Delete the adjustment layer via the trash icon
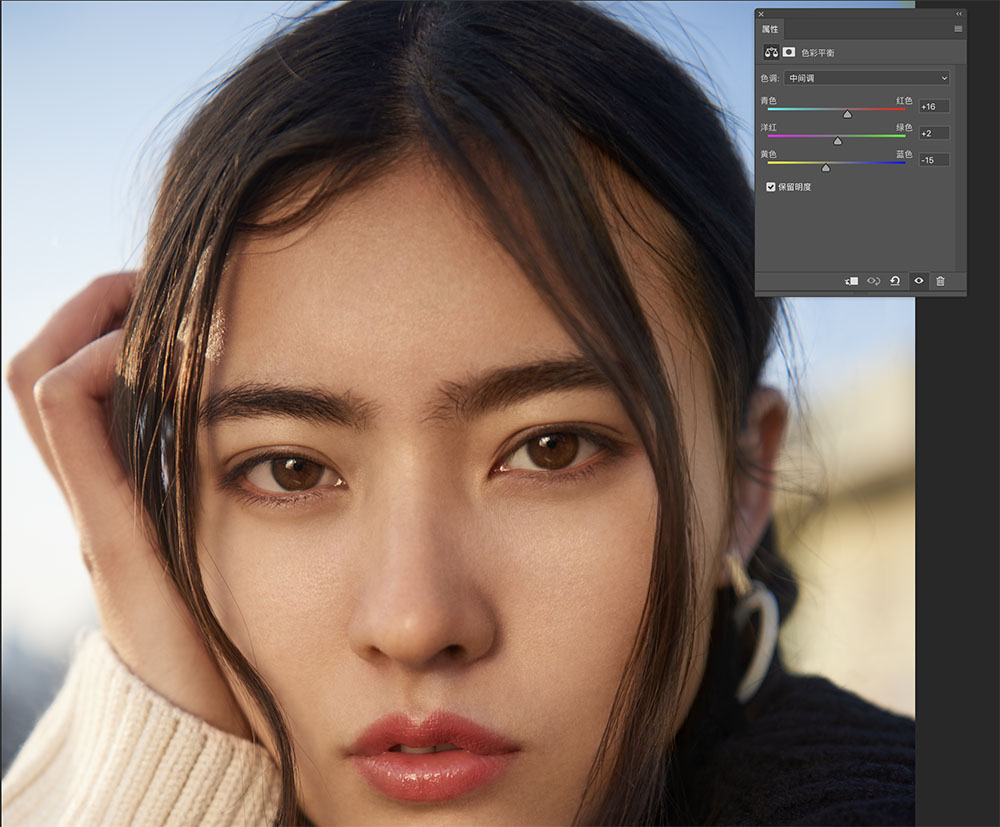Screen dimensions: 1000x827 click(x=940, y=281)
